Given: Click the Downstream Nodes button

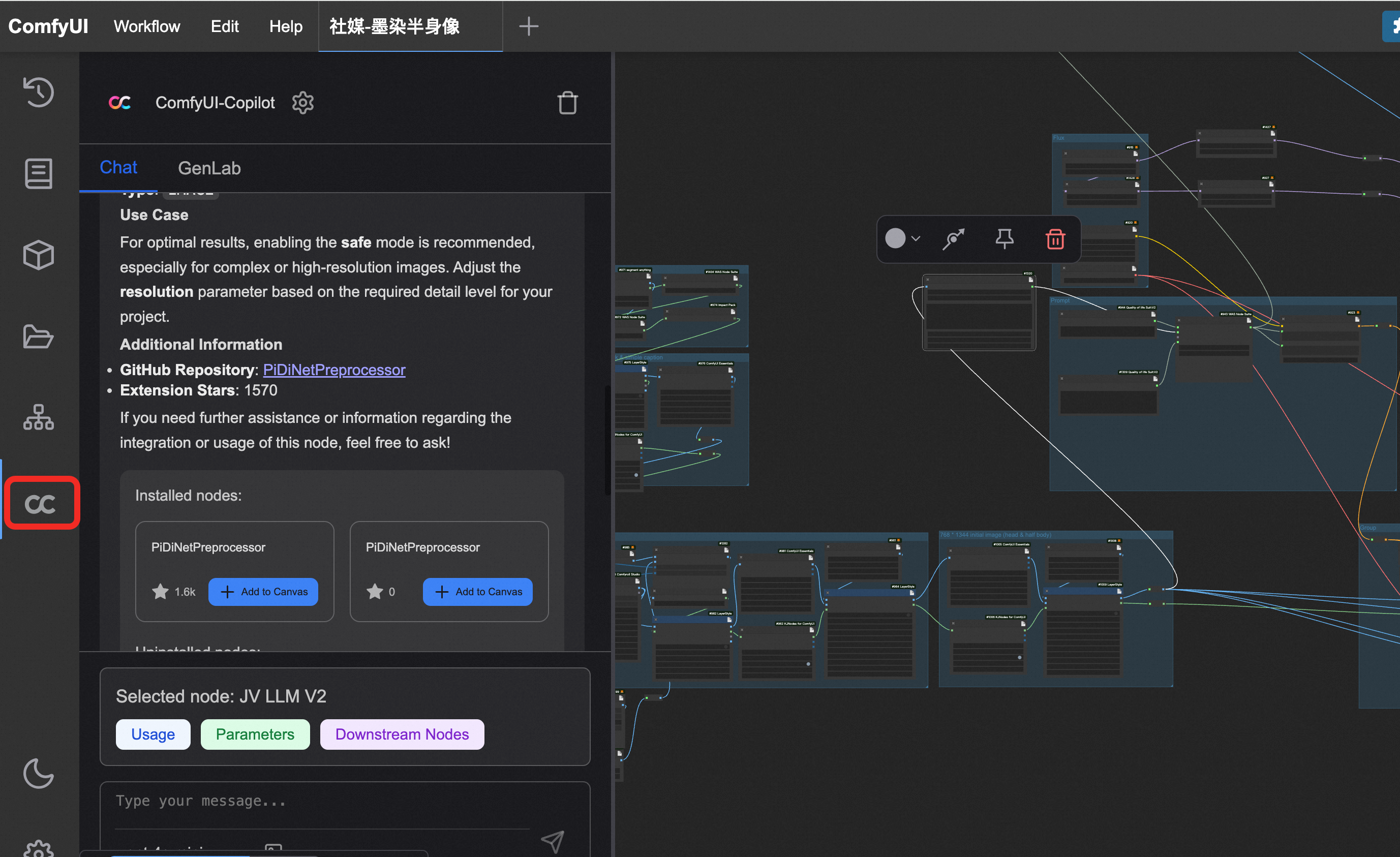Looking at the screenshot, I should click(402, 734).
